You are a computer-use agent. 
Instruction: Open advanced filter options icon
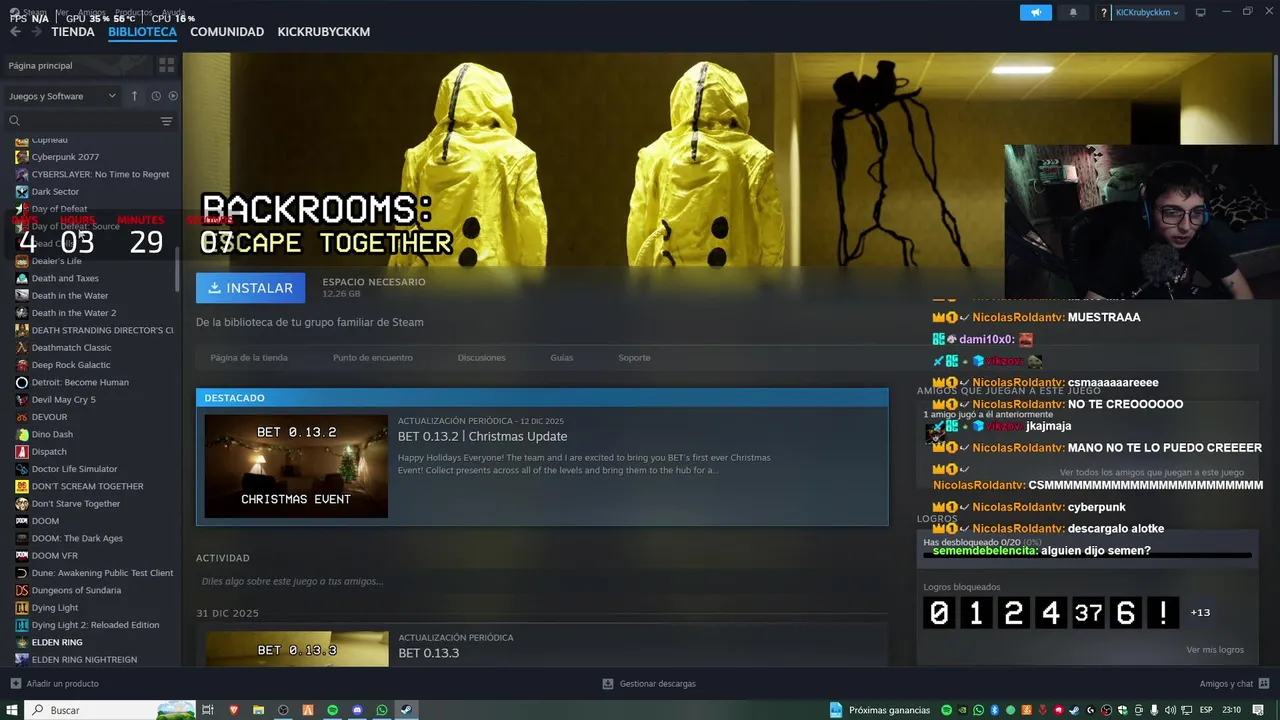pyautogui.click(x=166, y=121)
